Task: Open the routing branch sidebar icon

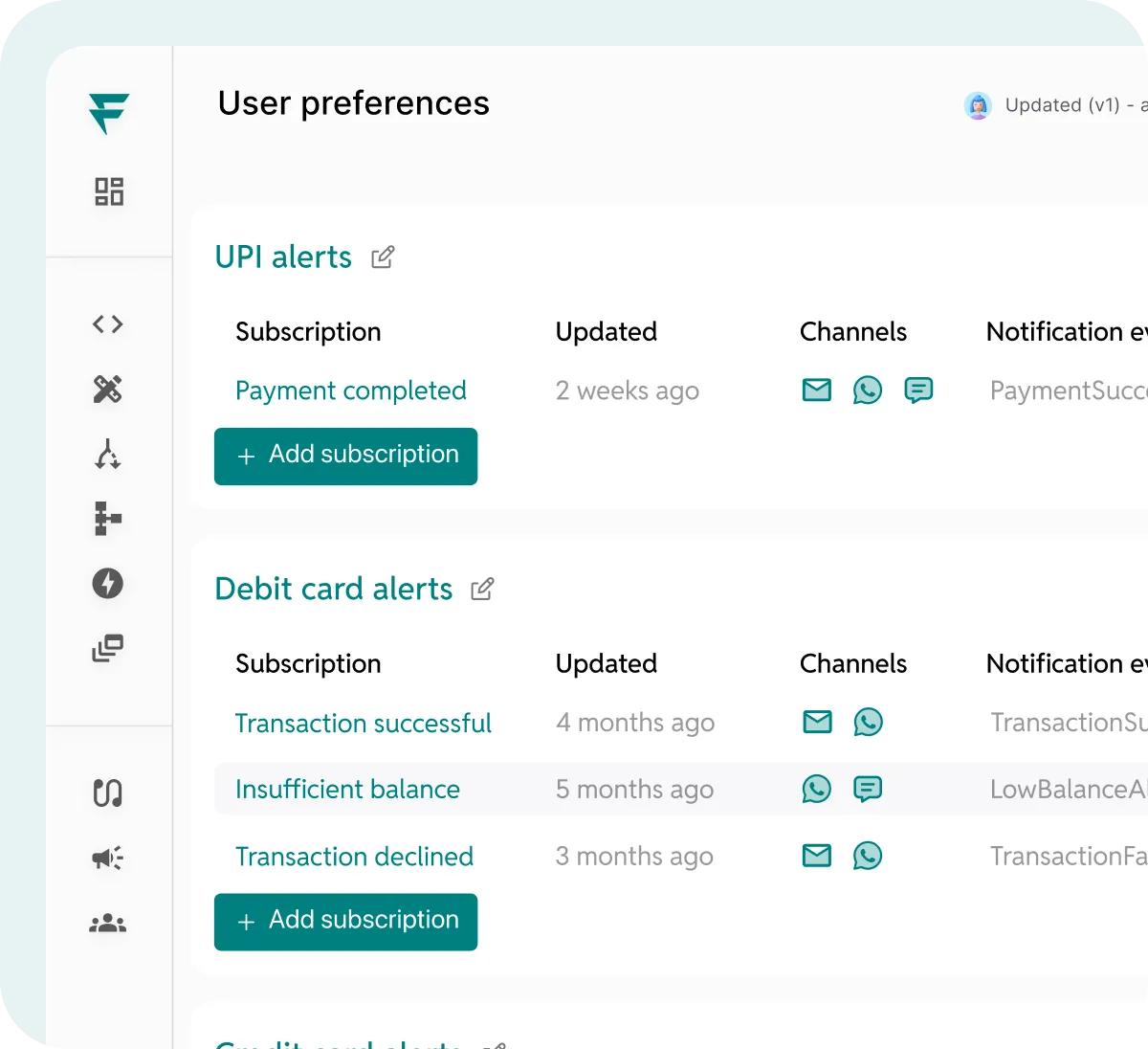Action: click(108, 454)
